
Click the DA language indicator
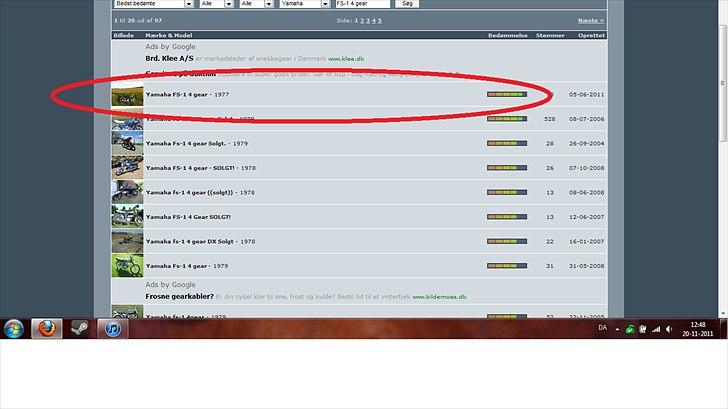602,328
